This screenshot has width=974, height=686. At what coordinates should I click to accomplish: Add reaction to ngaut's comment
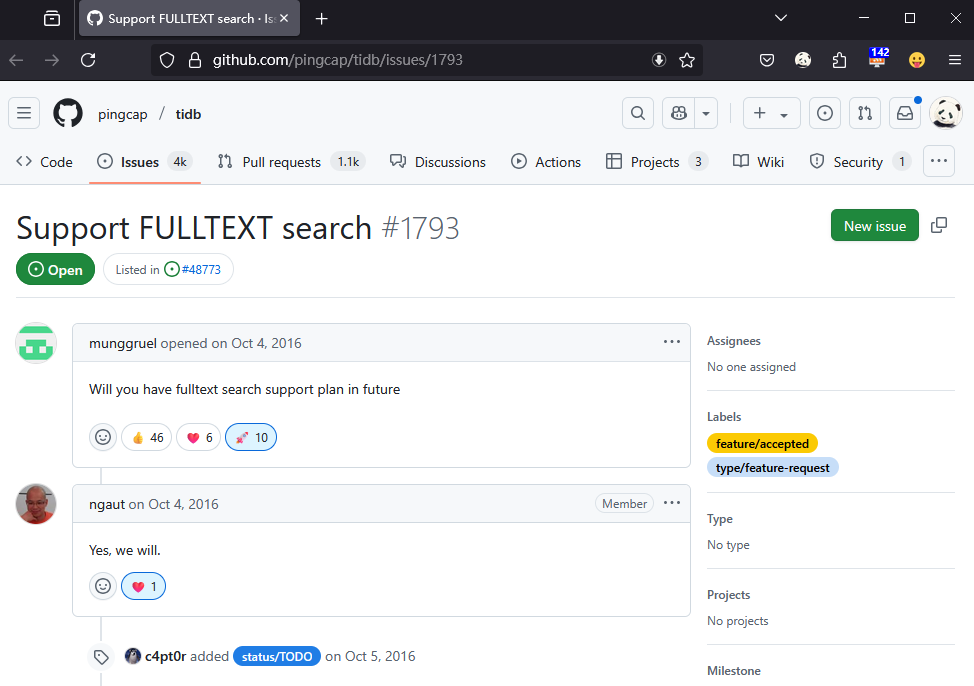(x=103, y=587)
